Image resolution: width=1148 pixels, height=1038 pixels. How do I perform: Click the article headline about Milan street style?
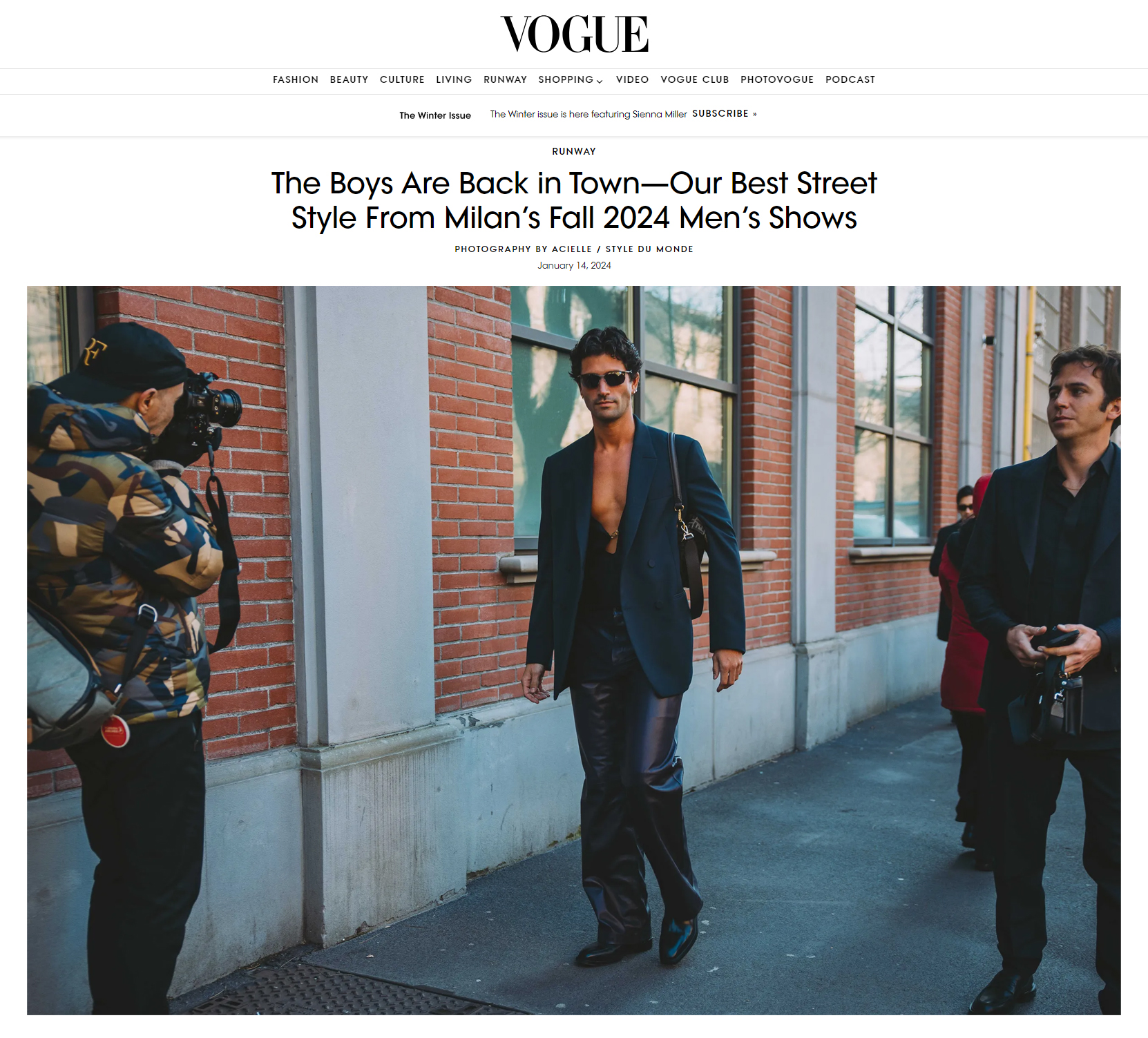click(x=574, y=200)
